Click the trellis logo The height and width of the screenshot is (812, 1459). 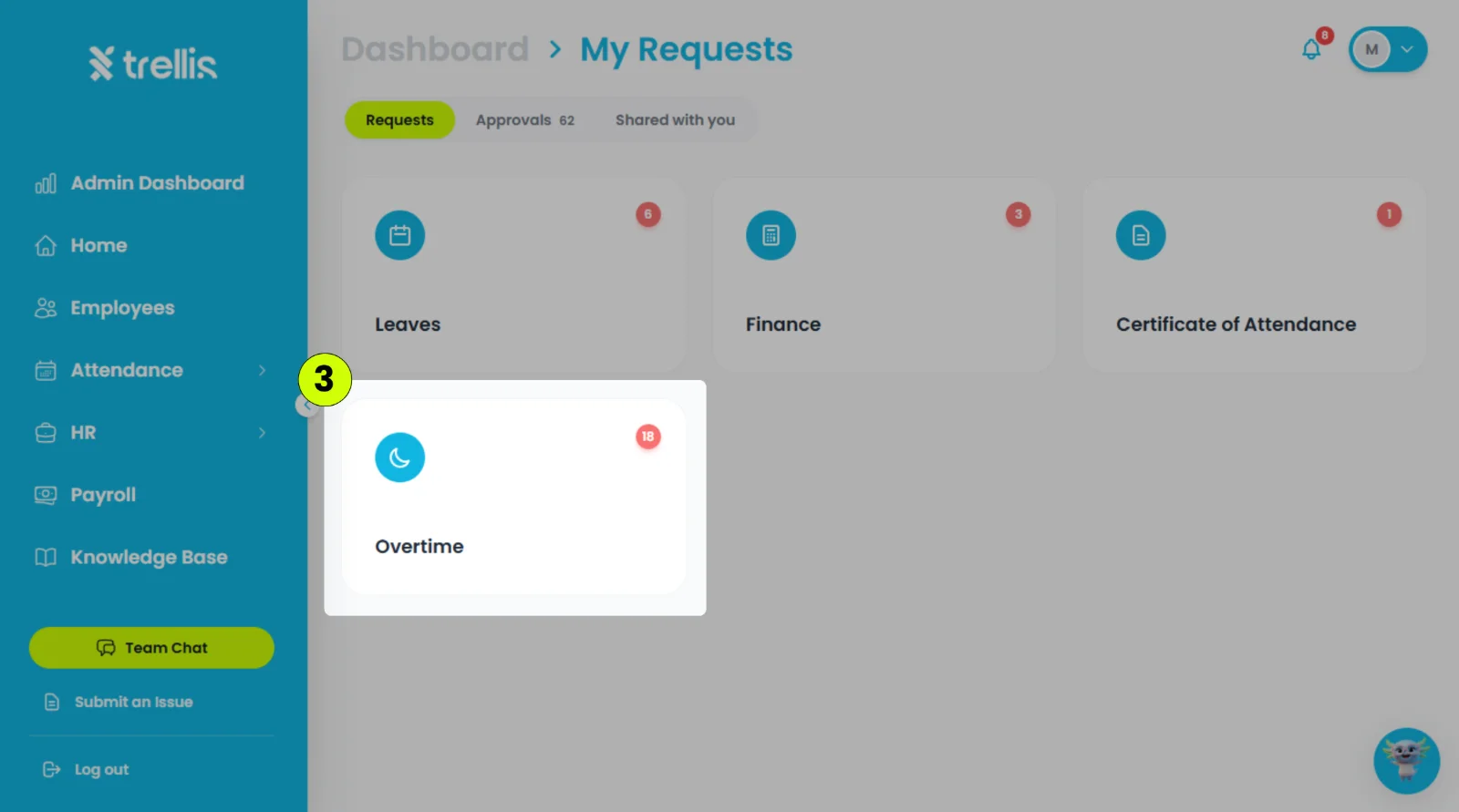click(153, 64)
